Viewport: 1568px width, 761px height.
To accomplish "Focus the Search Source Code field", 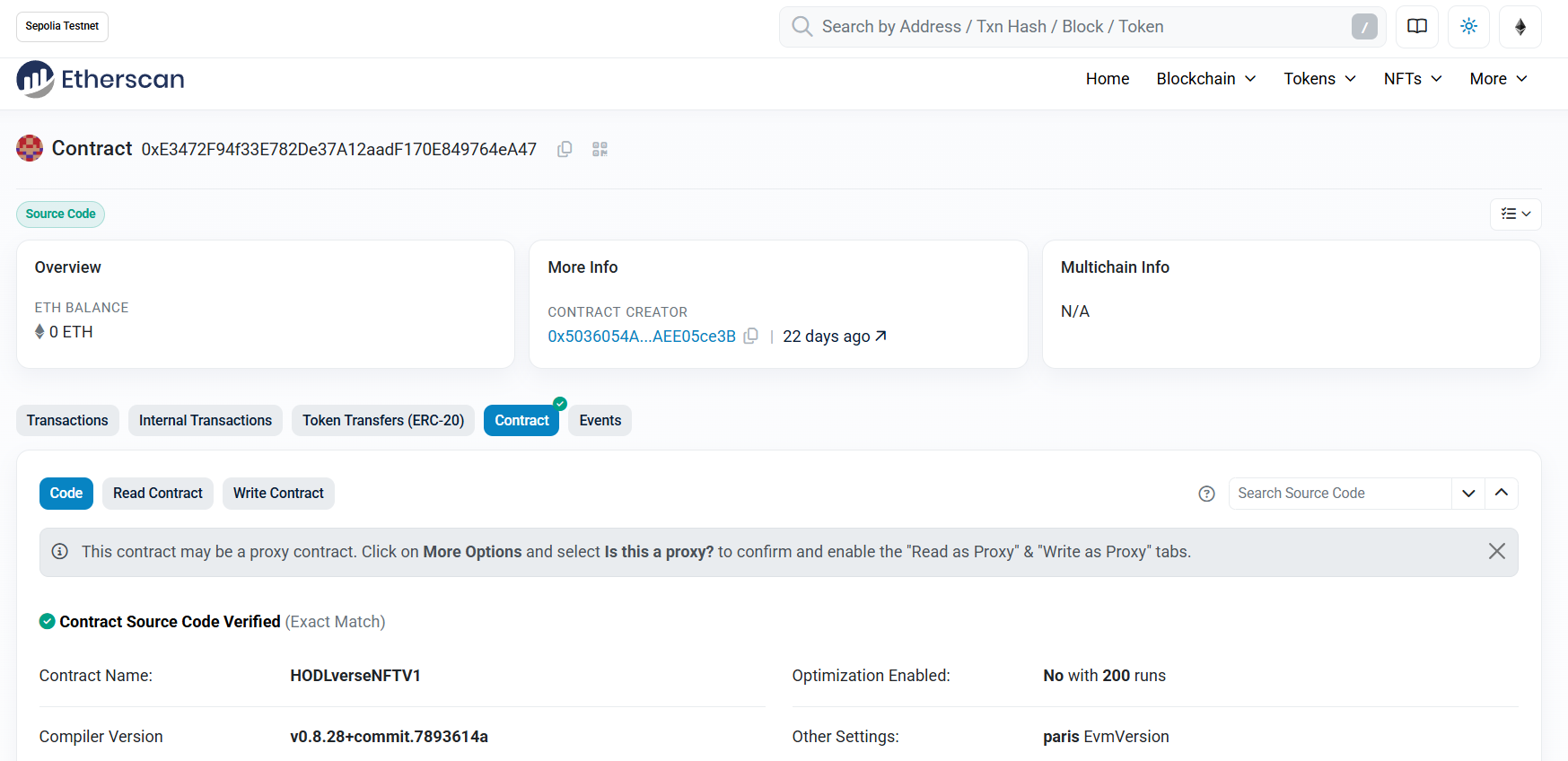I will (x=1339, y=494).
